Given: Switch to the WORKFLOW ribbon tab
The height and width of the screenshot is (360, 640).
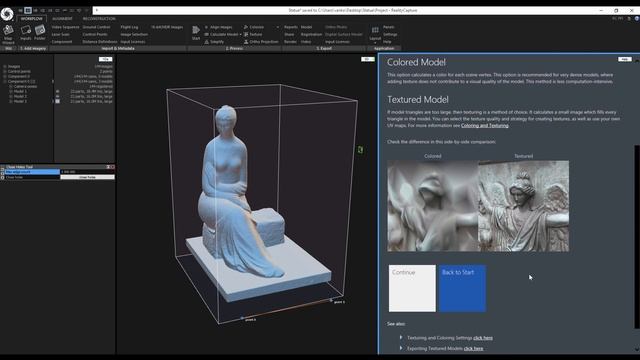Looking at the screenshot, I should (31, 19).
